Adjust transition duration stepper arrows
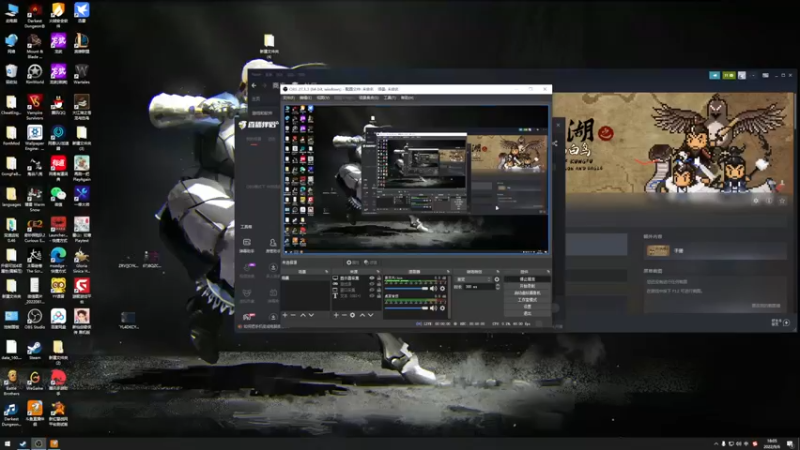 click(x=498, y=287)
